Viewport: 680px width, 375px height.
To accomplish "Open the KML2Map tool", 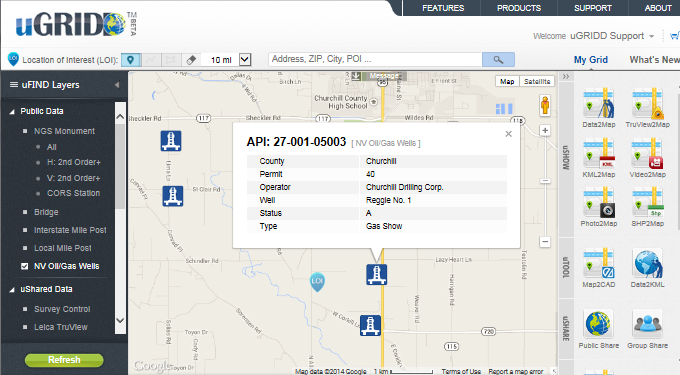I will click(x=598, y=153).
